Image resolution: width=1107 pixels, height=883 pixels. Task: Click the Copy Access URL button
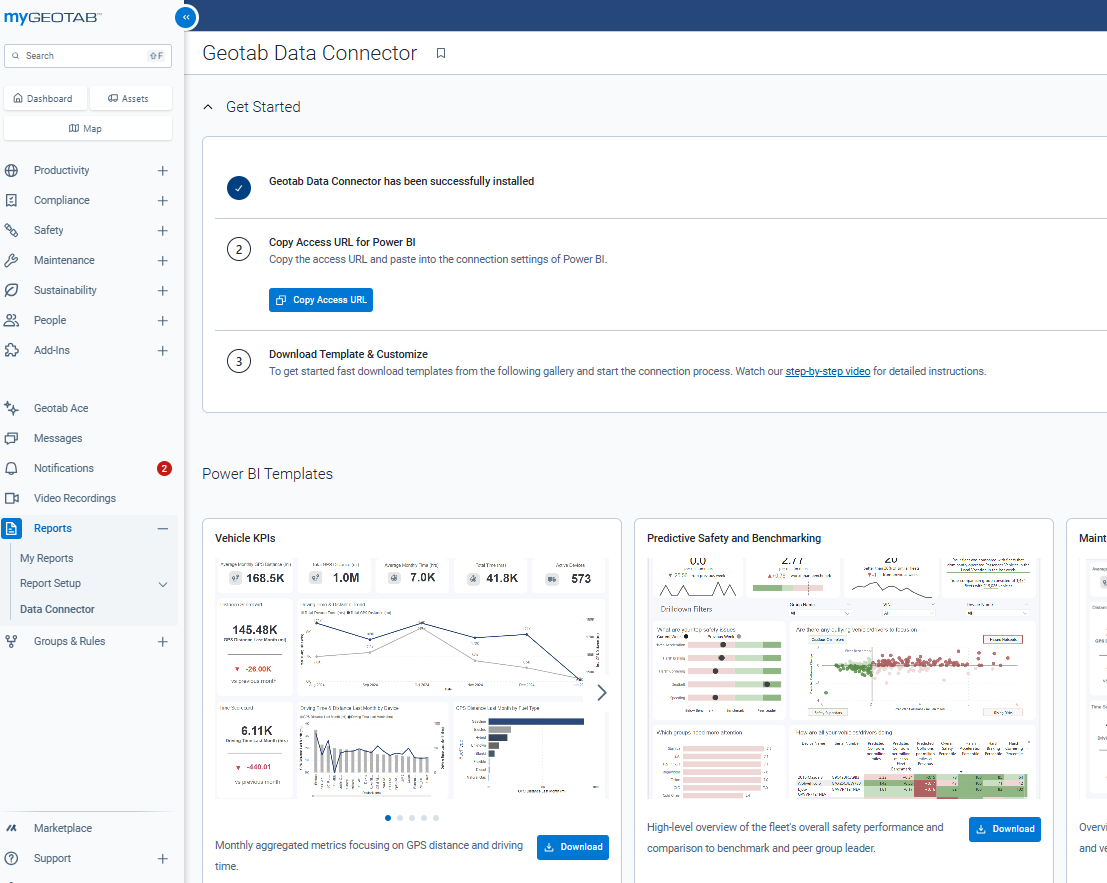tap(321, 300)
